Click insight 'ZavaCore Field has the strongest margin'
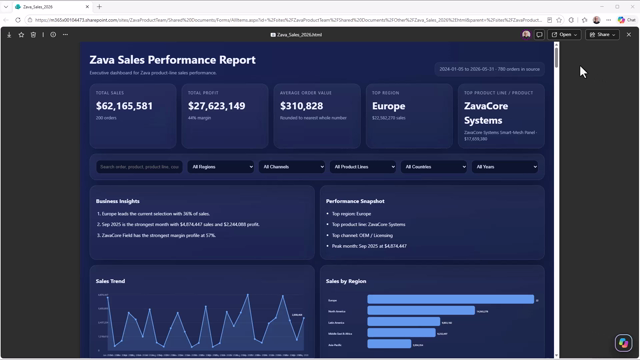 [x=159, y=235]
